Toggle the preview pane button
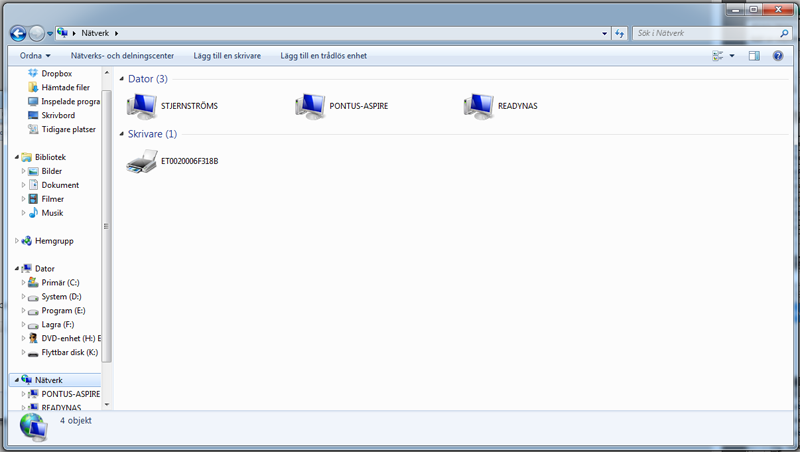The height and width of the screenshot is (452, 800). click(754, 56)
